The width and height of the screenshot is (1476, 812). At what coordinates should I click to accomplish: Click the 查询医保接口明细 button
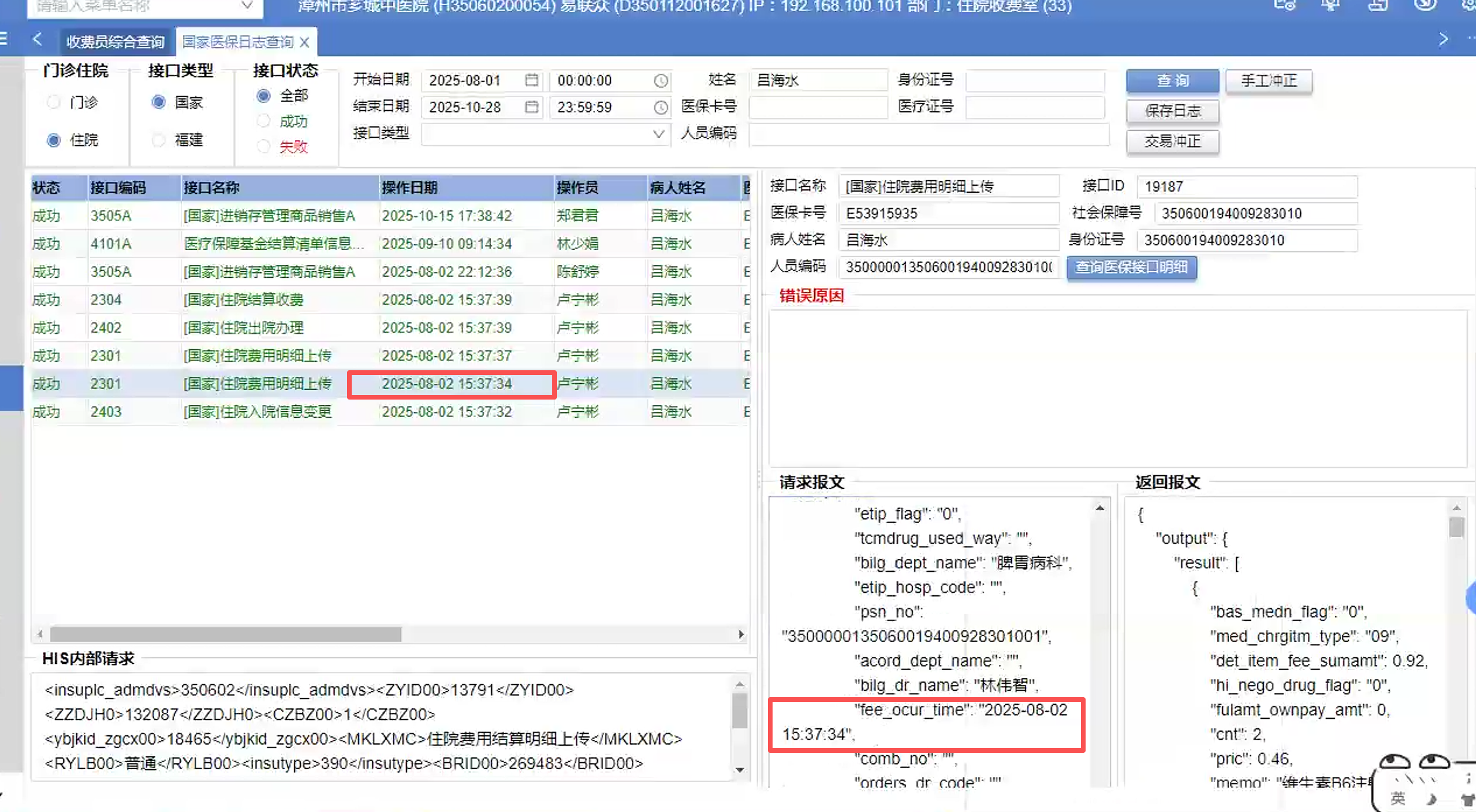(1131, 268)
